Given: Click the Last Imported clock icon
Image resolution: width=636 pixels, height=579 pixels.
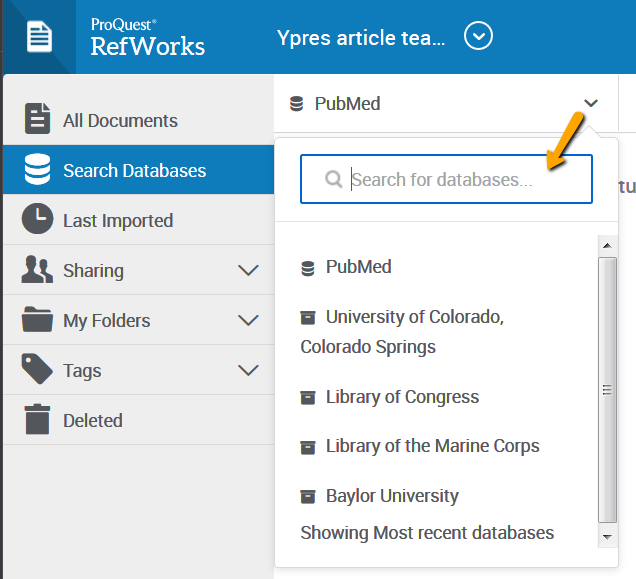Looking at the screenshot, I should click(x=37, y=220).
